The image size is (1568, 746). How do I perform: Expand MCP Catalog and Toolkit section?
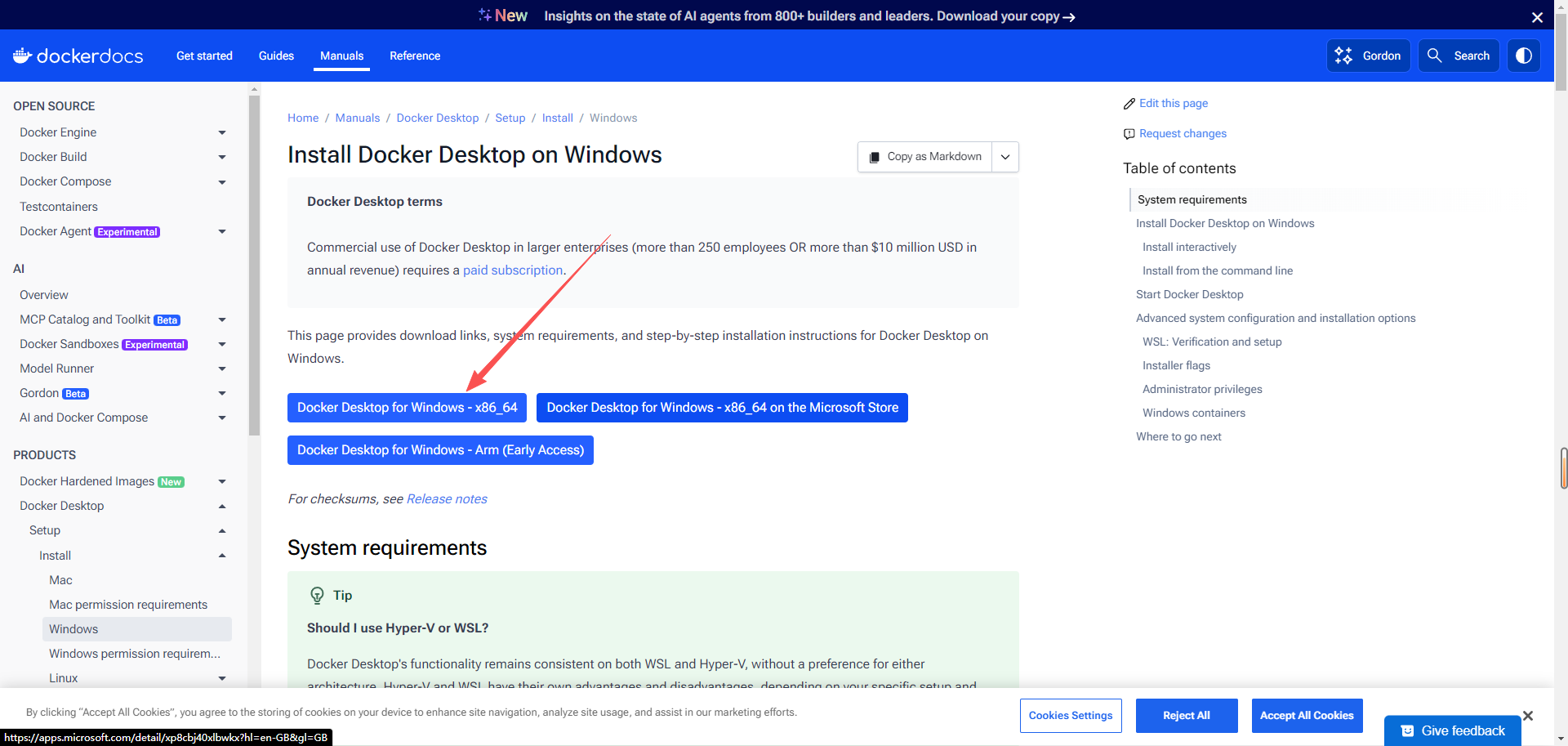222,319
